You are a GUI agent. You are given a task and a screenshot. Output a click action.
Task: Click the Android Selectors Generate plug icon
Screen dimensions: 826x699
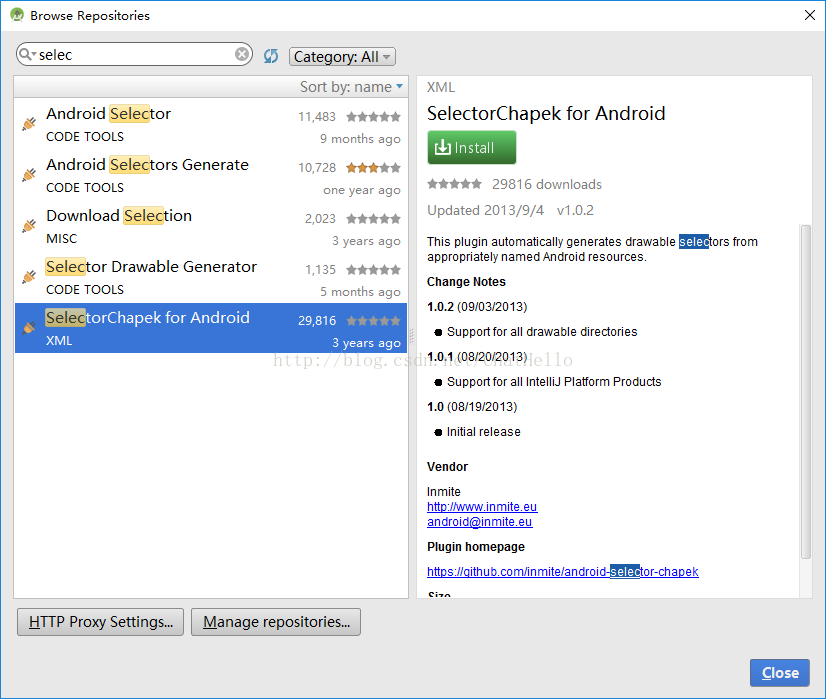[x=29, y=175]
